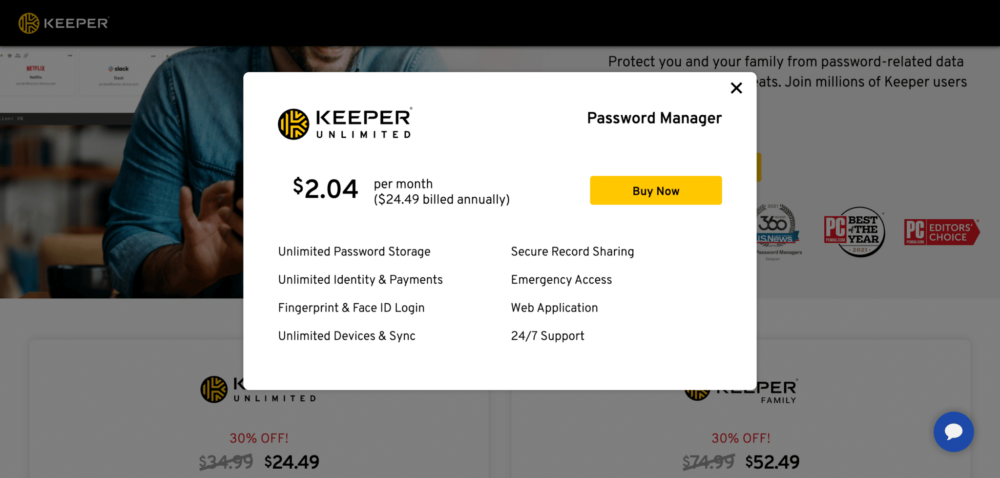Click the $24.49 Unlimited plan price
The height and width of the screenshot is (478, 1000).
291,462
